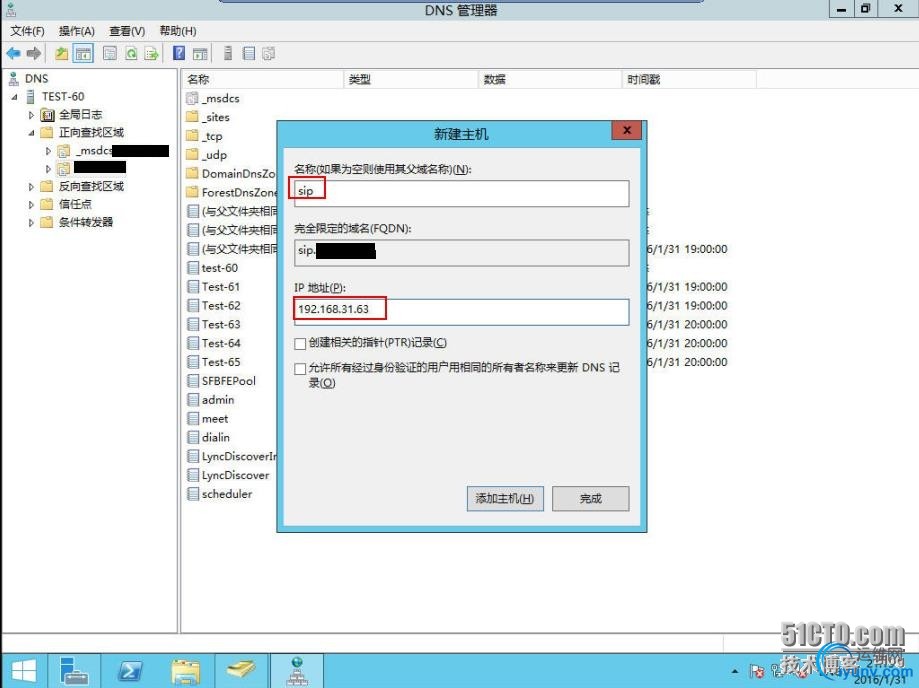
Task: Open the 文件(F) menu
Action: tap(27, 30)
